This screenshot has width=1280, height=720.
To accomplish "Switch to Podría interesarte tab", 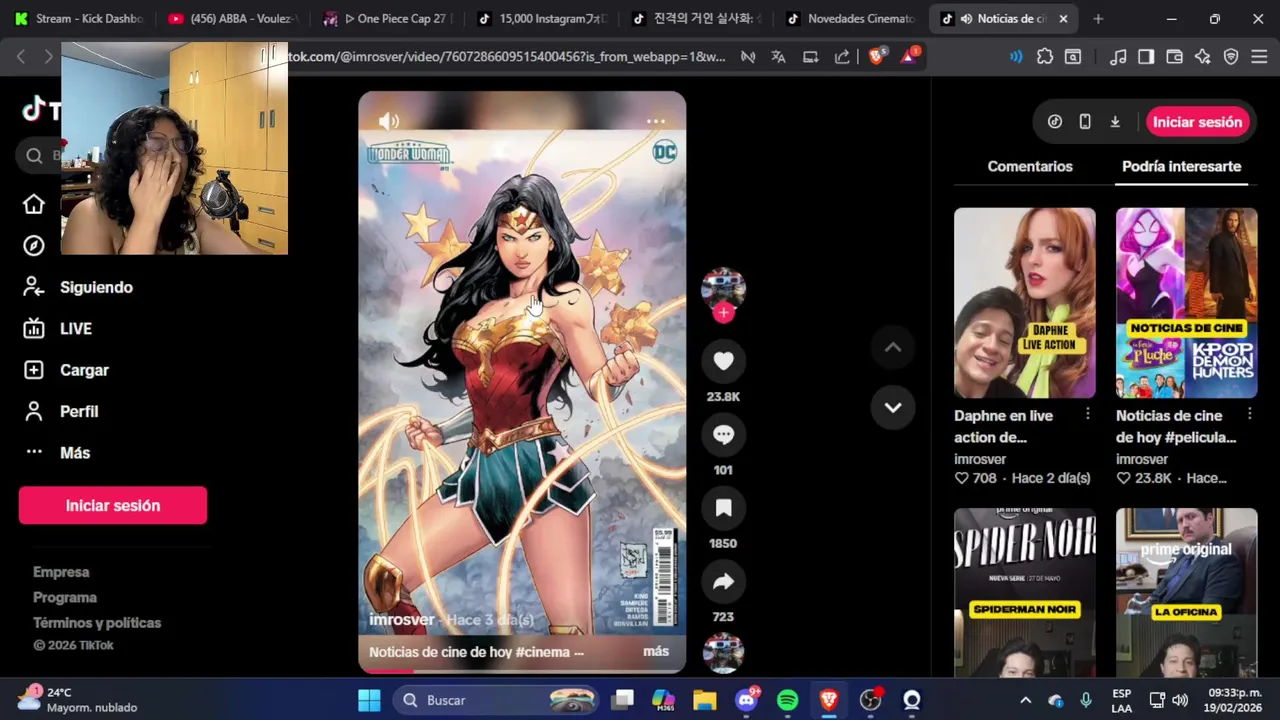I will [1181, 166].
